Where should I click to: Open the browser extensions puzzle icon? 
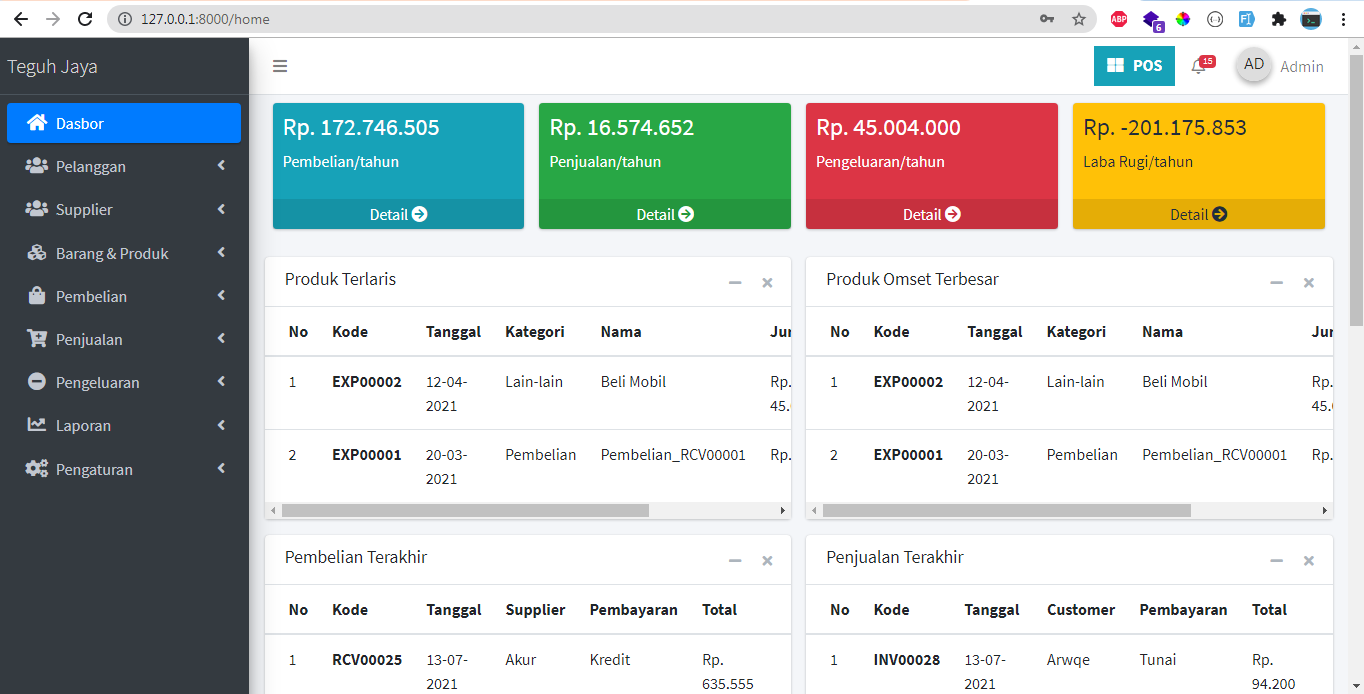coord(1278,19)
